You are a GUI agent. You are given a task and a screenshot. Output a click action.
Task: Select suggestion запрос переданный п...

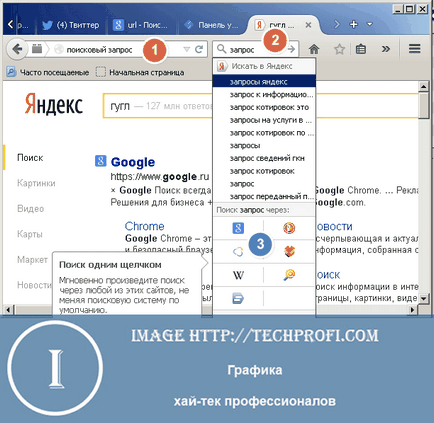[x=264, y=196]
